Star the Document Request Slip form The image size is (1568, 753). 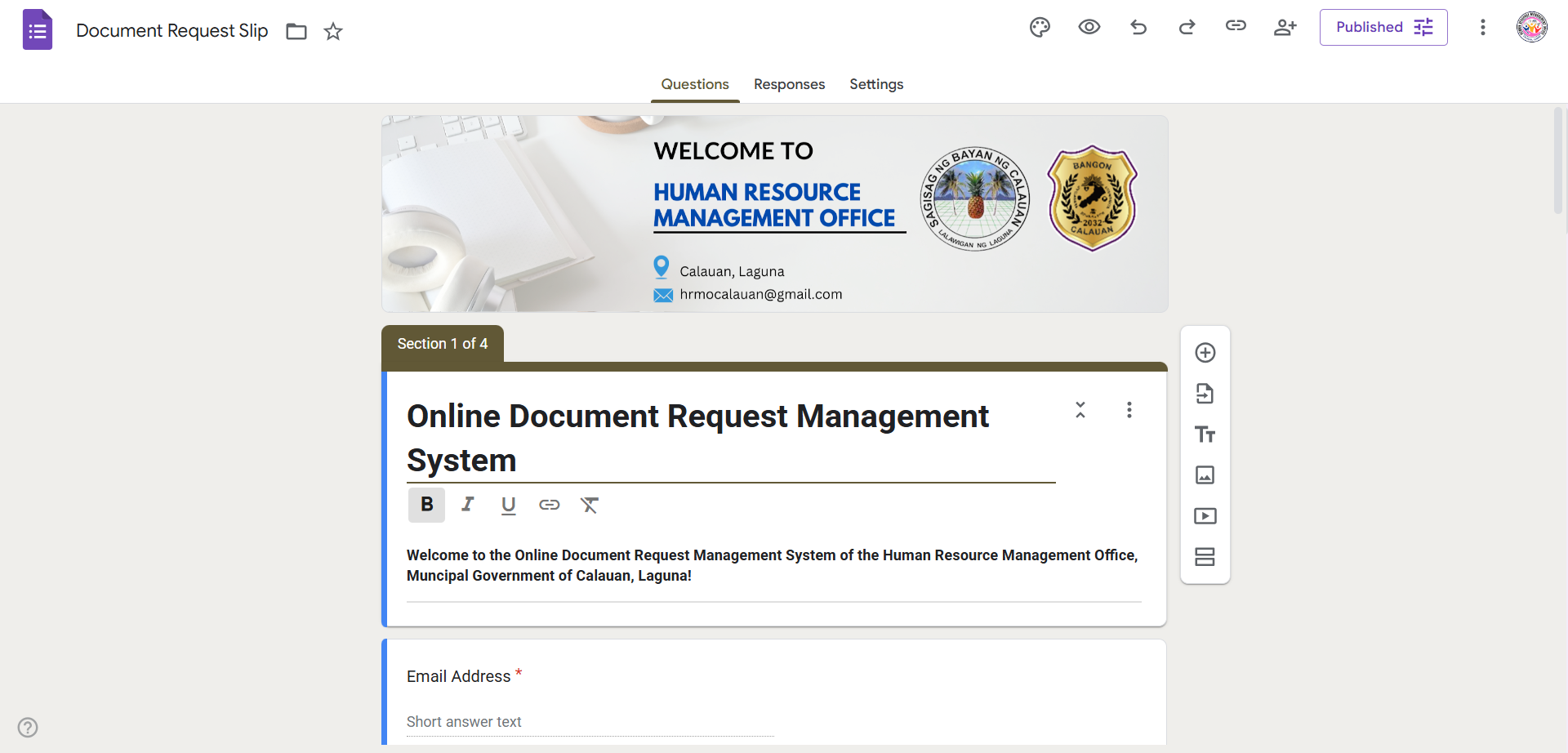[x=333, y=31]
